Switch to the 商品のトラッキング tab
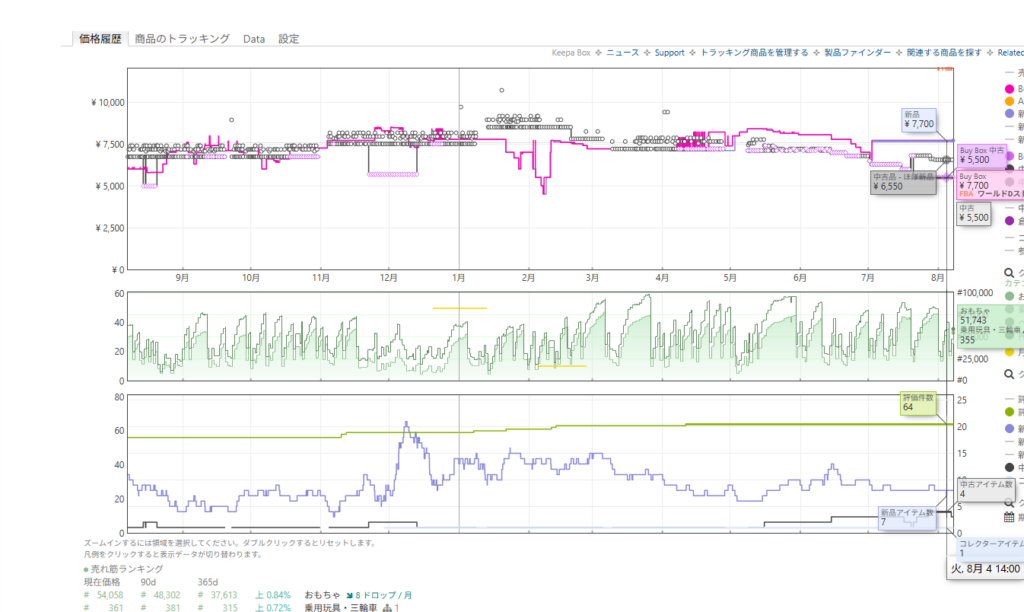The width and height of the screenshot is (1024, 612). tap(182, 39)
